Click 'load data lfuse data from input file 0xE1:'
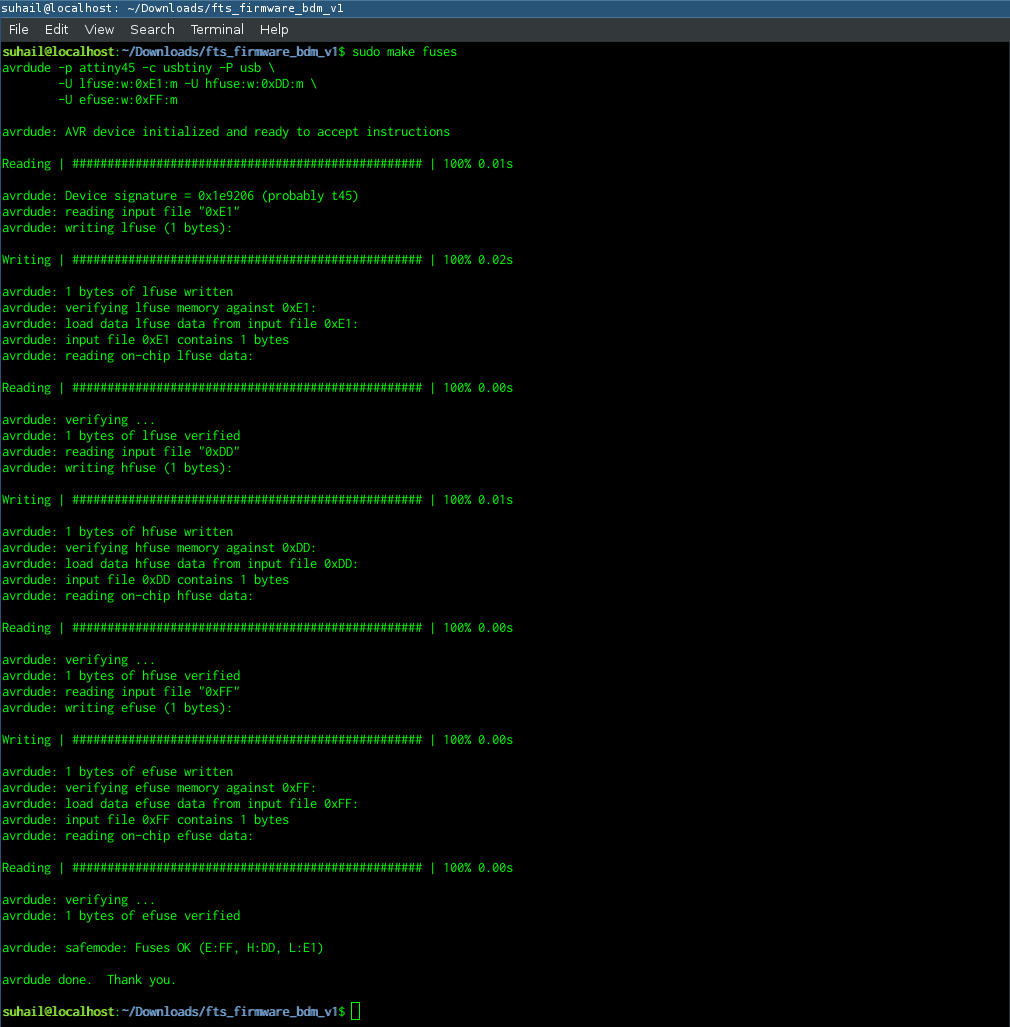 [x=212, y=324]
